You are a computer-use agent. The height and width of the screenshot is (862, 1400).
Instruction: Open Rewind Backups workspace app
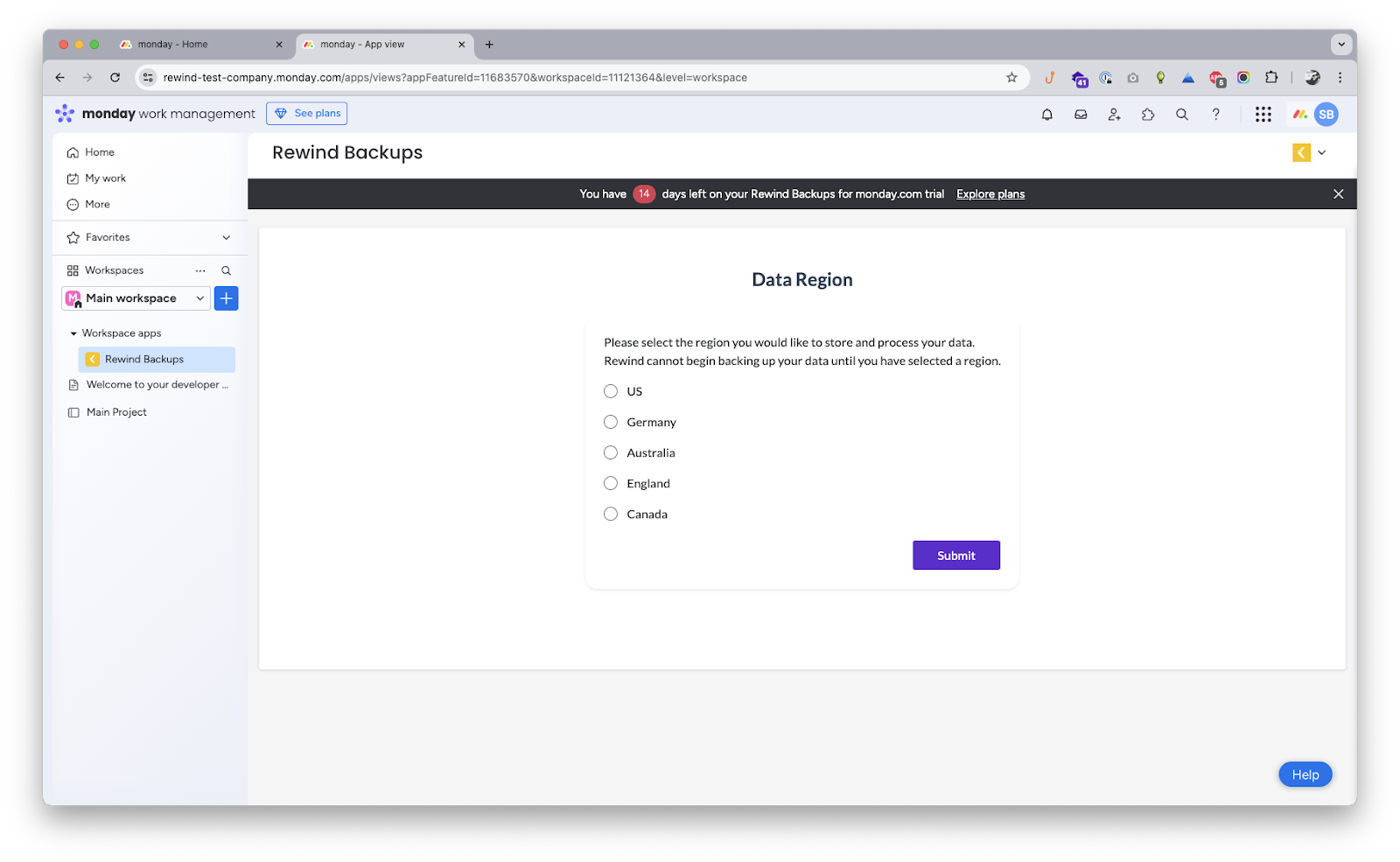click(157, 360)
